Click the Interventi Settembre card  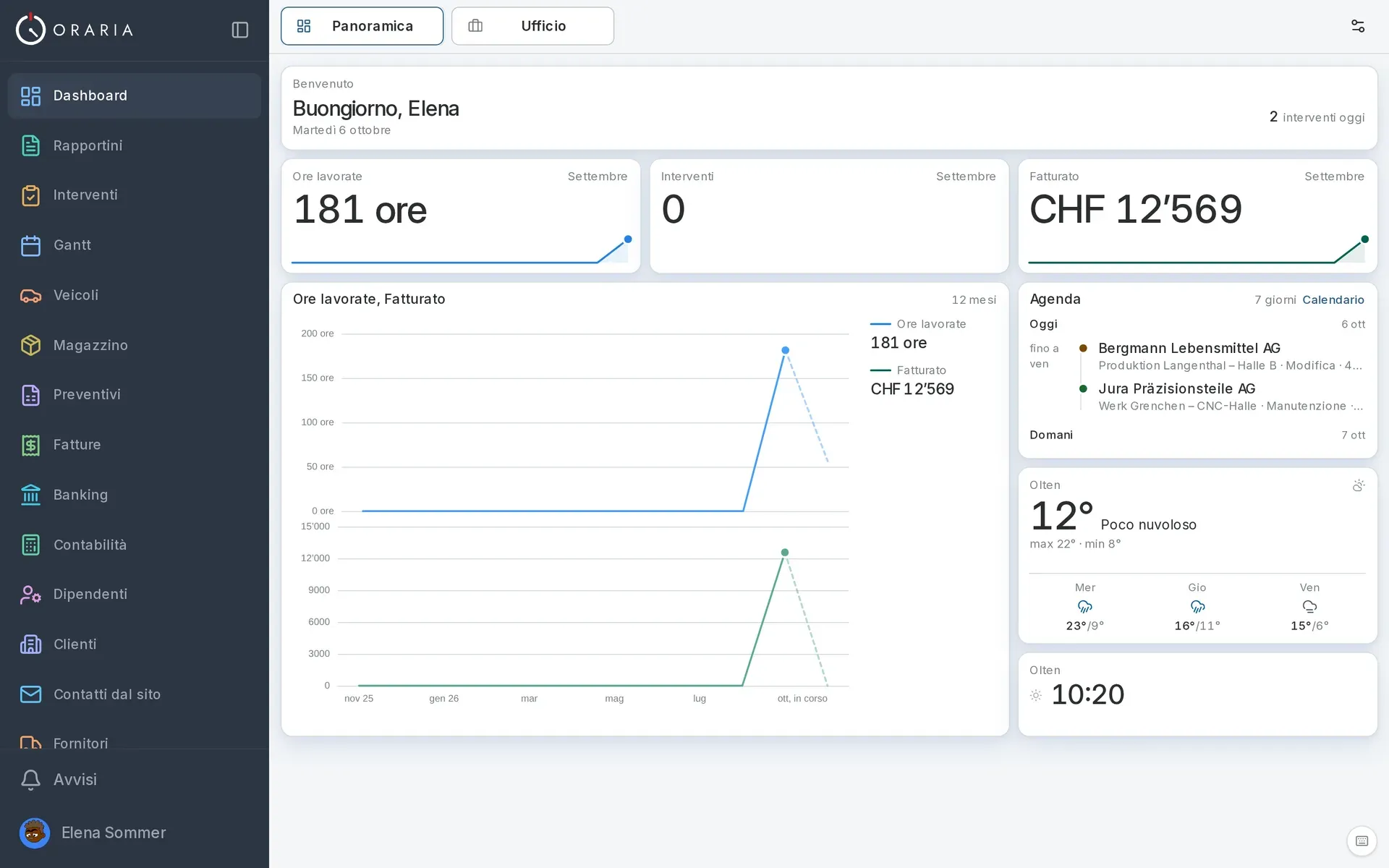pos(829,216)
